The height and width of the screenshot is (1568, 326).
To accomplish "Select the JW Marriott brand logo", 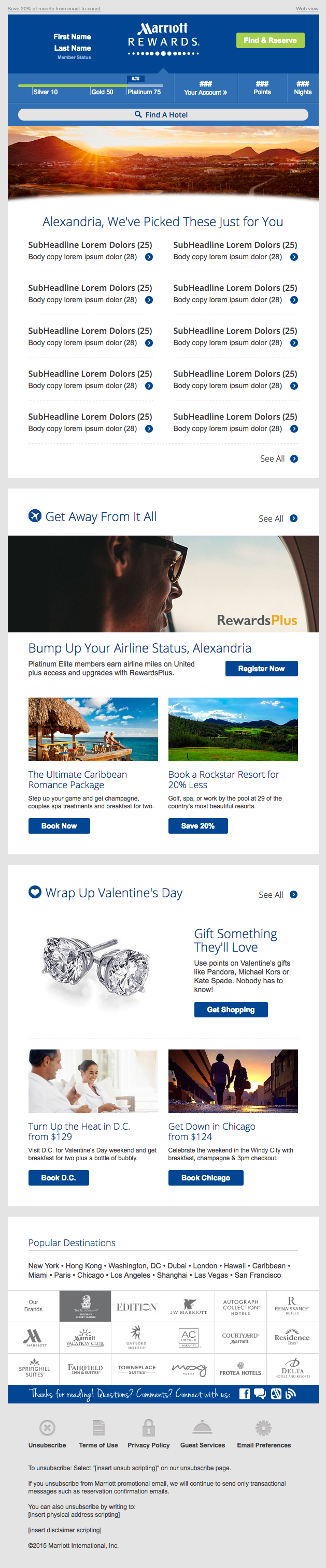I will pyautogui.click(x=189, y=1306).
